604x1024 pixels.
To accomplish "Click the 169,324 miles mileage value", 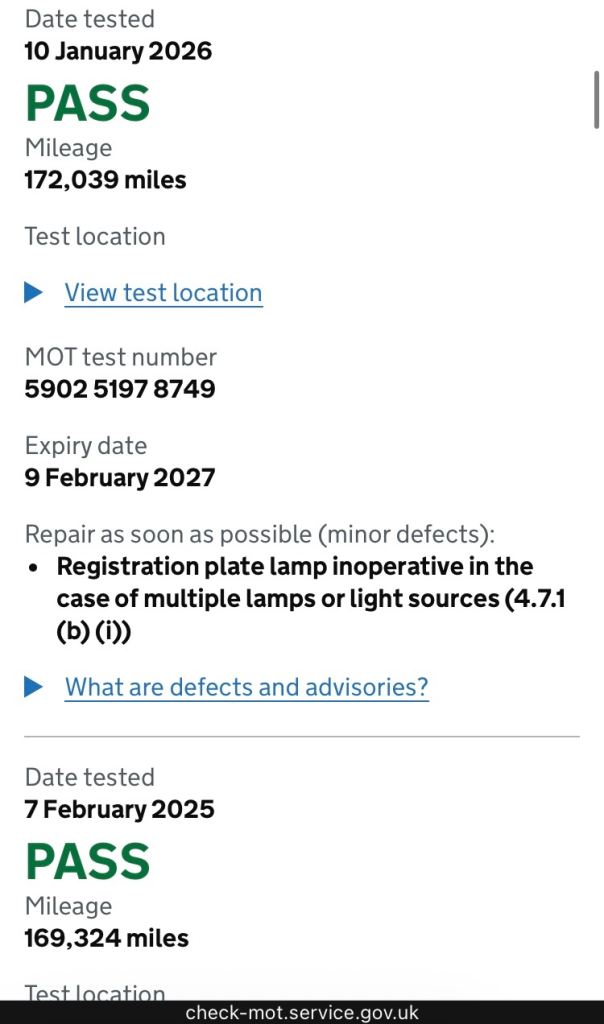I will [106, 938].
